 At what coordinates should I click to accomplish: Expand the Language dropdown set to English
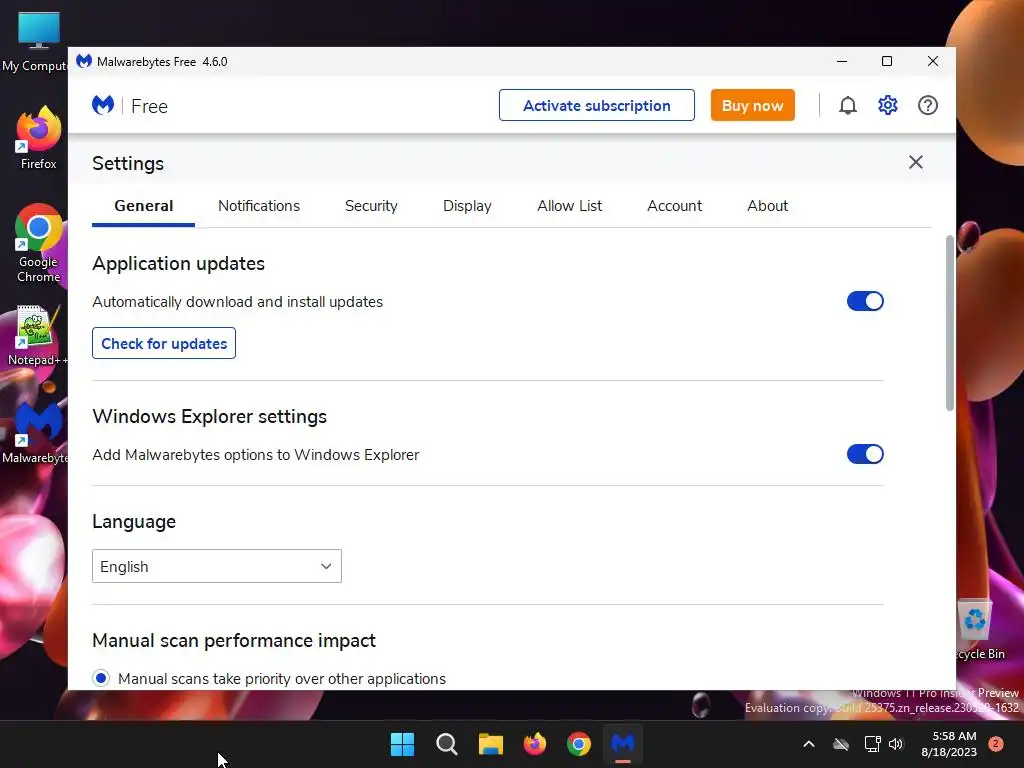tap(217, 566)
